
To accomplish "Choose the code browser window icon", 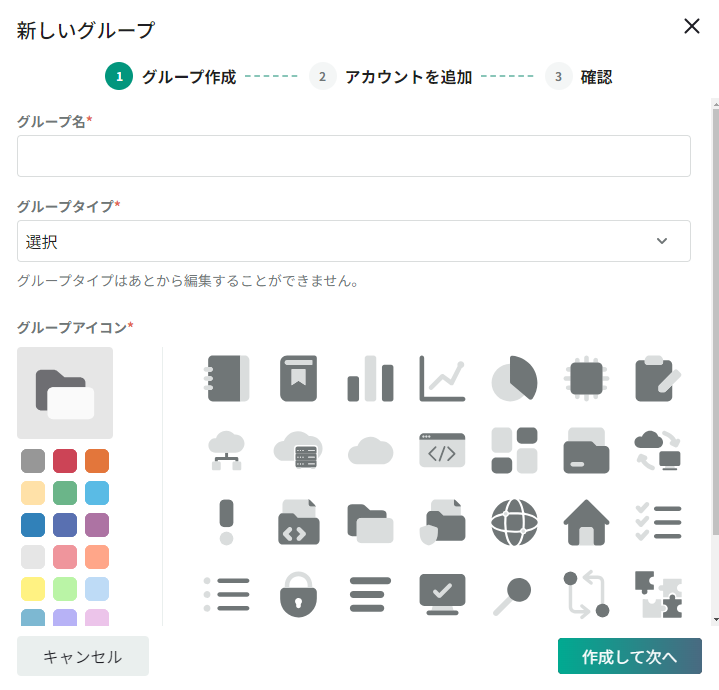I will pos(442,450).
